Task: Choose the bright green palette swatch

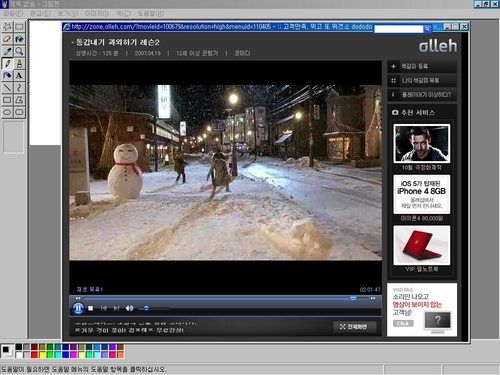Action: 50,355
